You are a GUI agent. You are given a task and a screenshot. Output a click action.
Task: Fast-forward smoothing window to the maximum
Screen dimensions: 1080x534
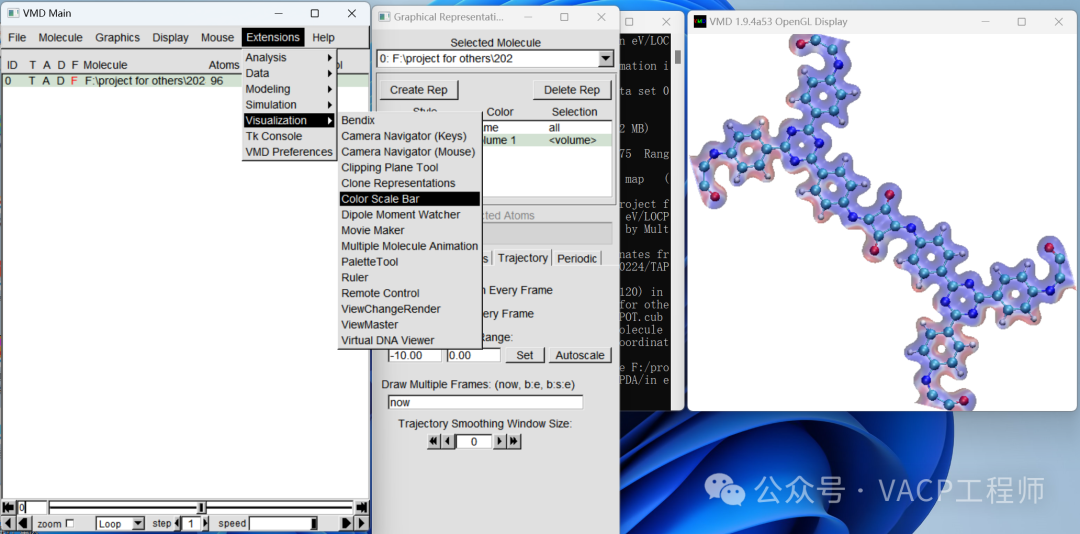(514, 442)
